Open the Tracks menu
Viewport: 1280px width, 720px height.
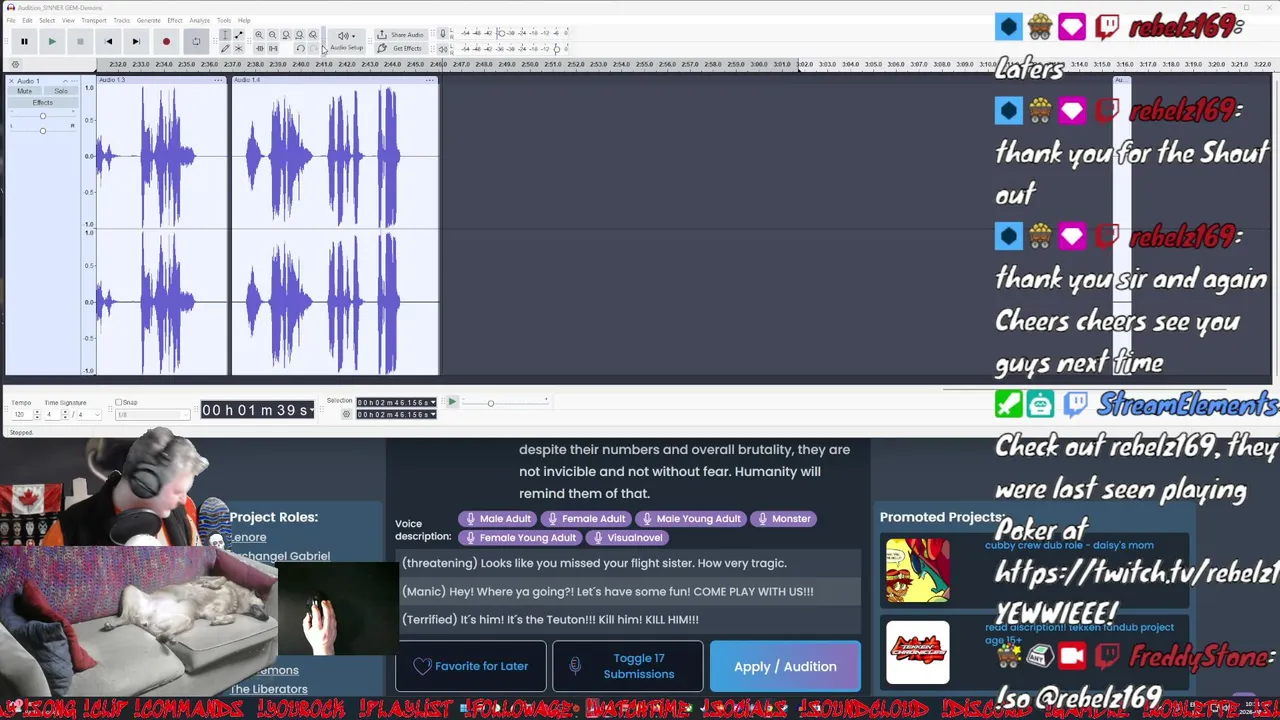(x=122, y=20)
